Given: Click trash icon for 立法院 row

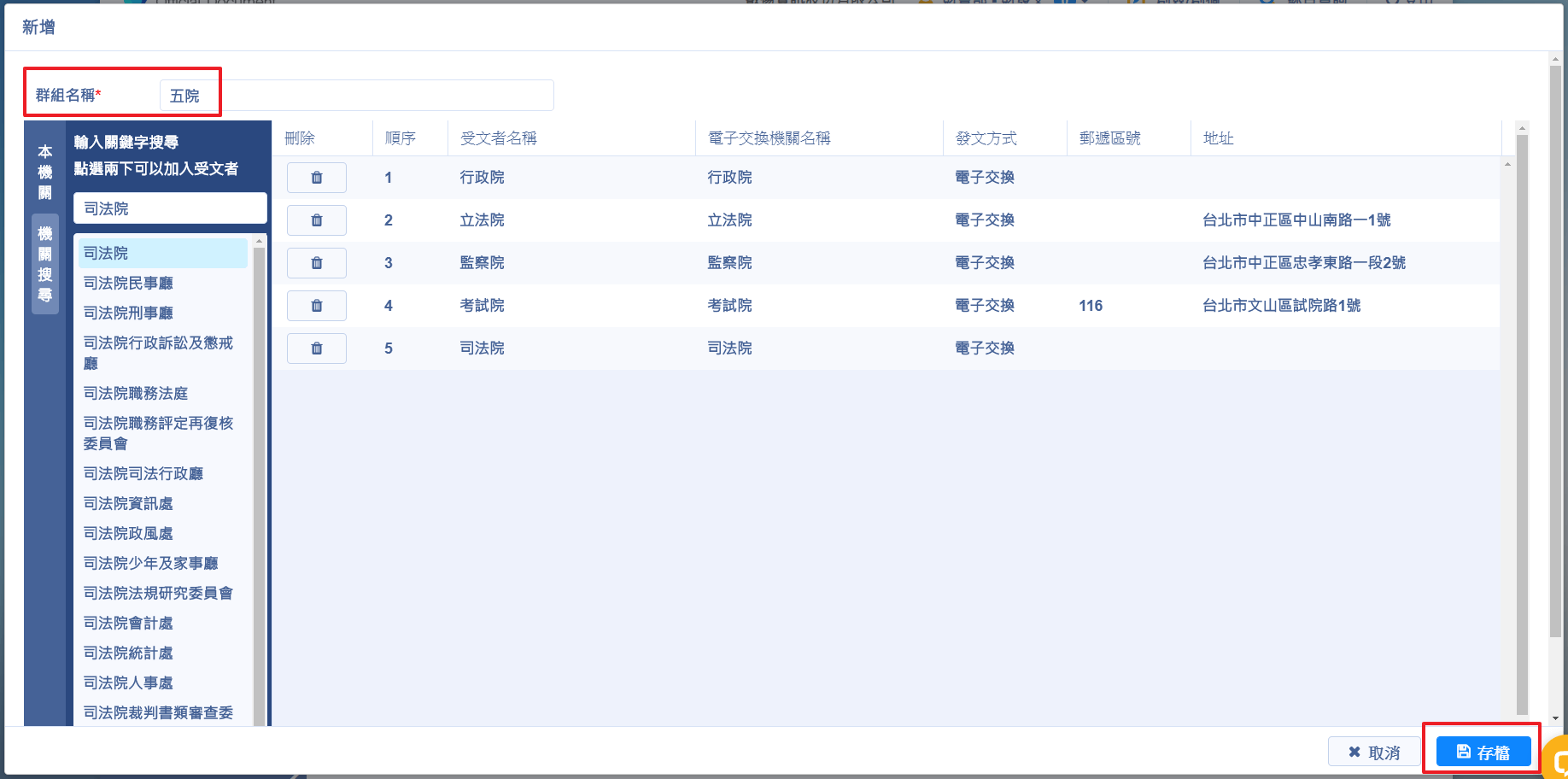Looking at the screenshot, I should click(316, 220).
